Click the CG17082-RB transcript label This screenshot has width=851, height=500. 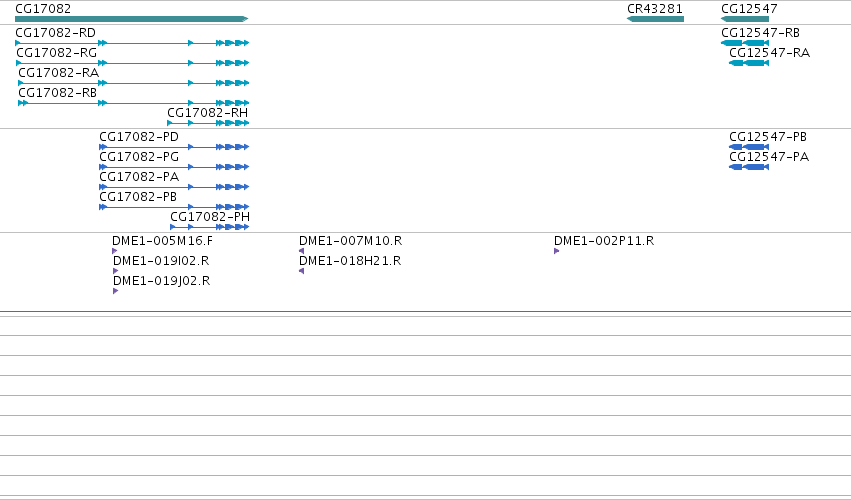(x=58, y=93)
